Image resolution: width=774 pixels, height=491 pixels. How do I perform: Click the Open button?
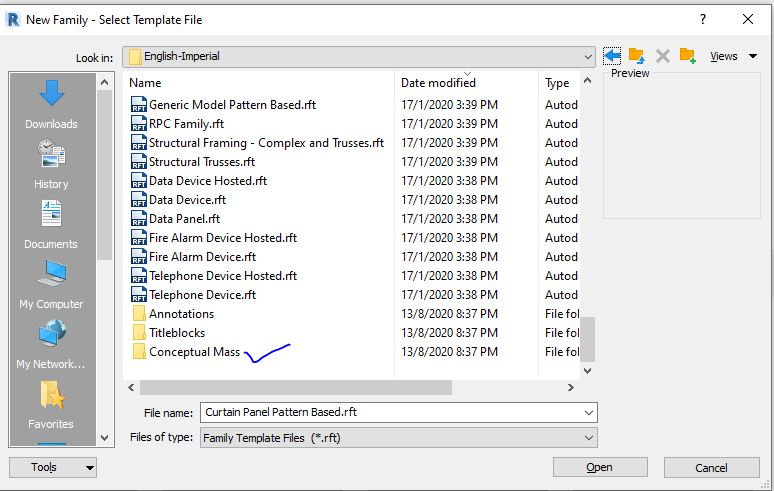[600, 467]
